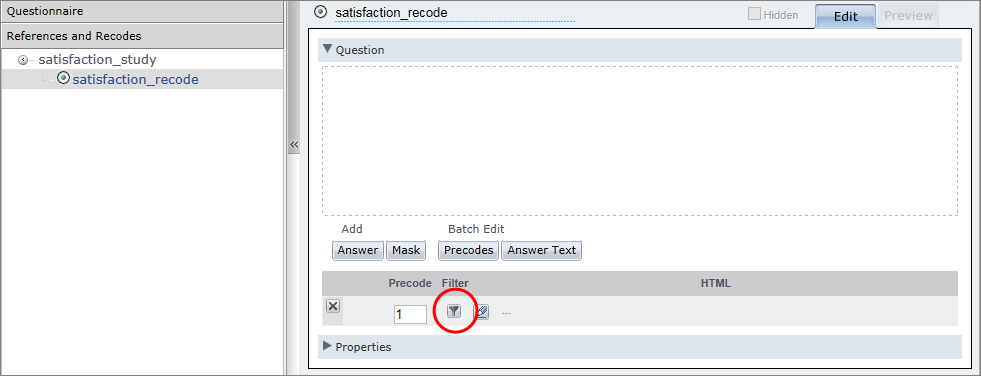Delete the answer row with X icon
The image size is (981, 376).
click(333, 306)
